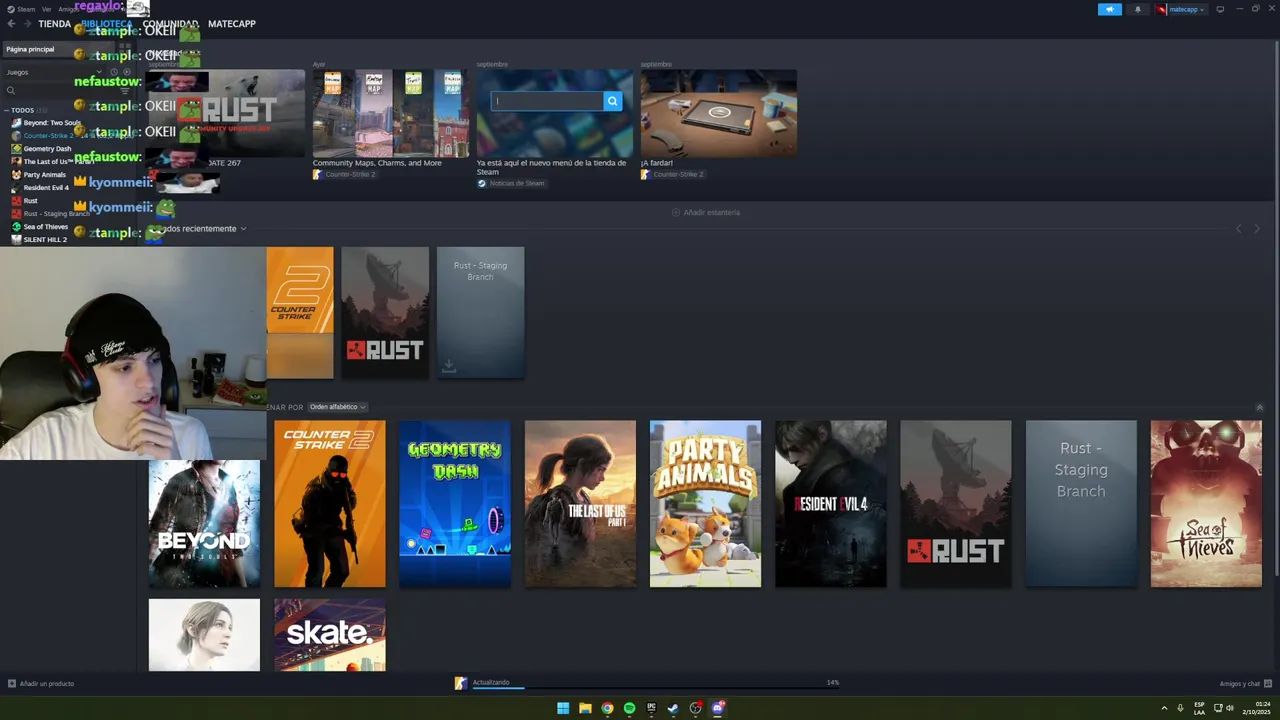Viewport: 1280px width, 720px height.
Task: Open the MATECAPP profile tab
Action: pos(232,24)
